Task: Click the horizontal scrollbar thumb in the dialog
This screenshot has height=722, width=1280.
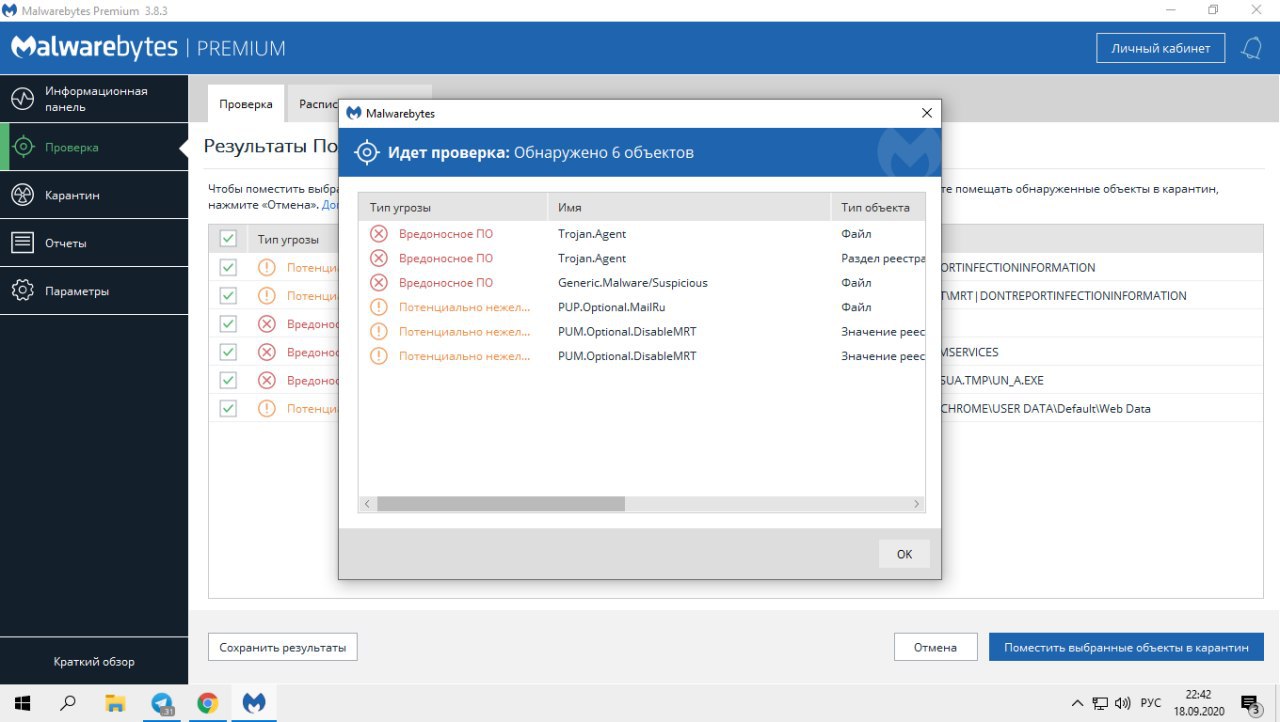Action: click(x=500, y=504)
